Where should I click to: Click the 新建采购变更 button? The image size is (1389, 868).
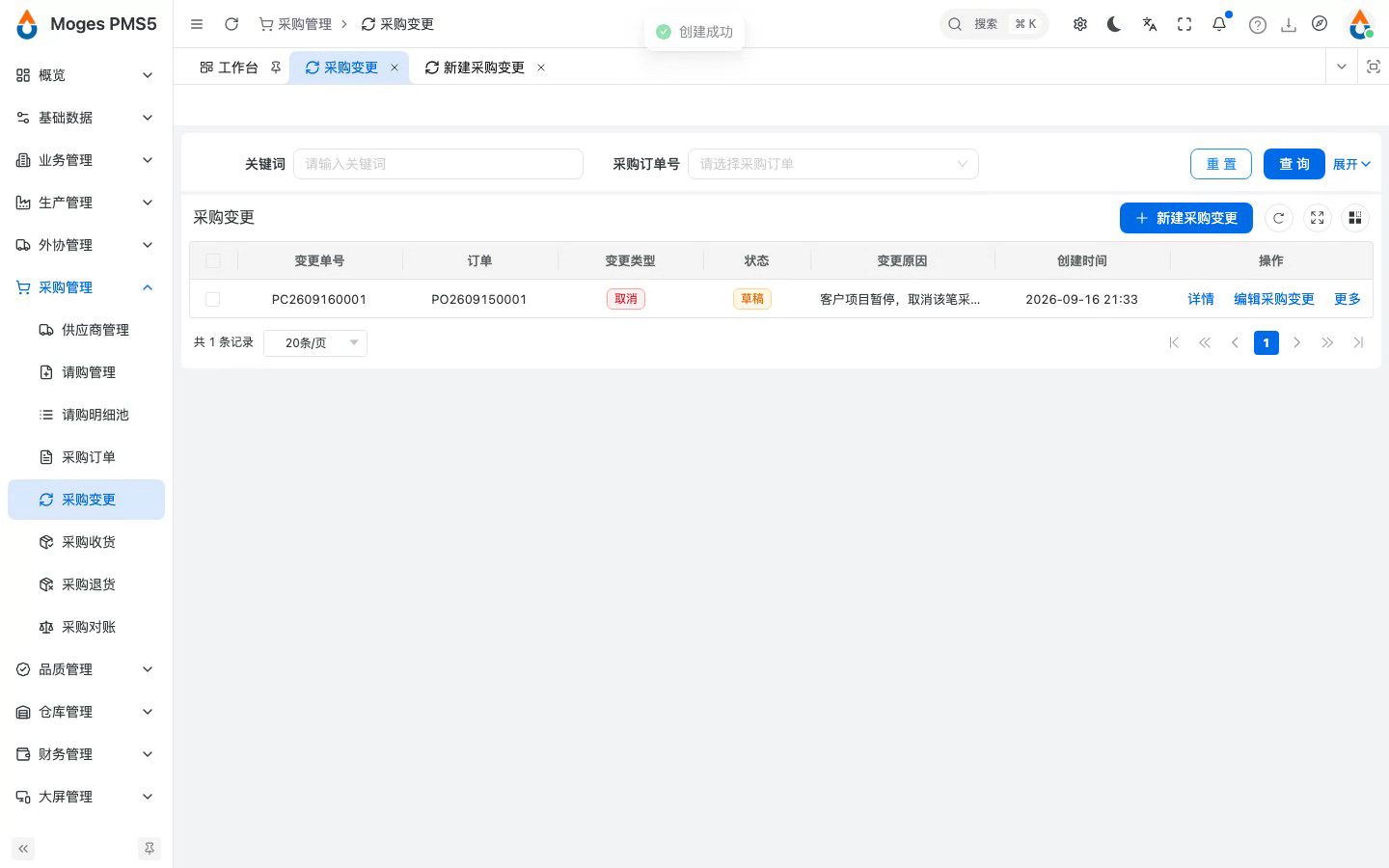pos(1186,218)
